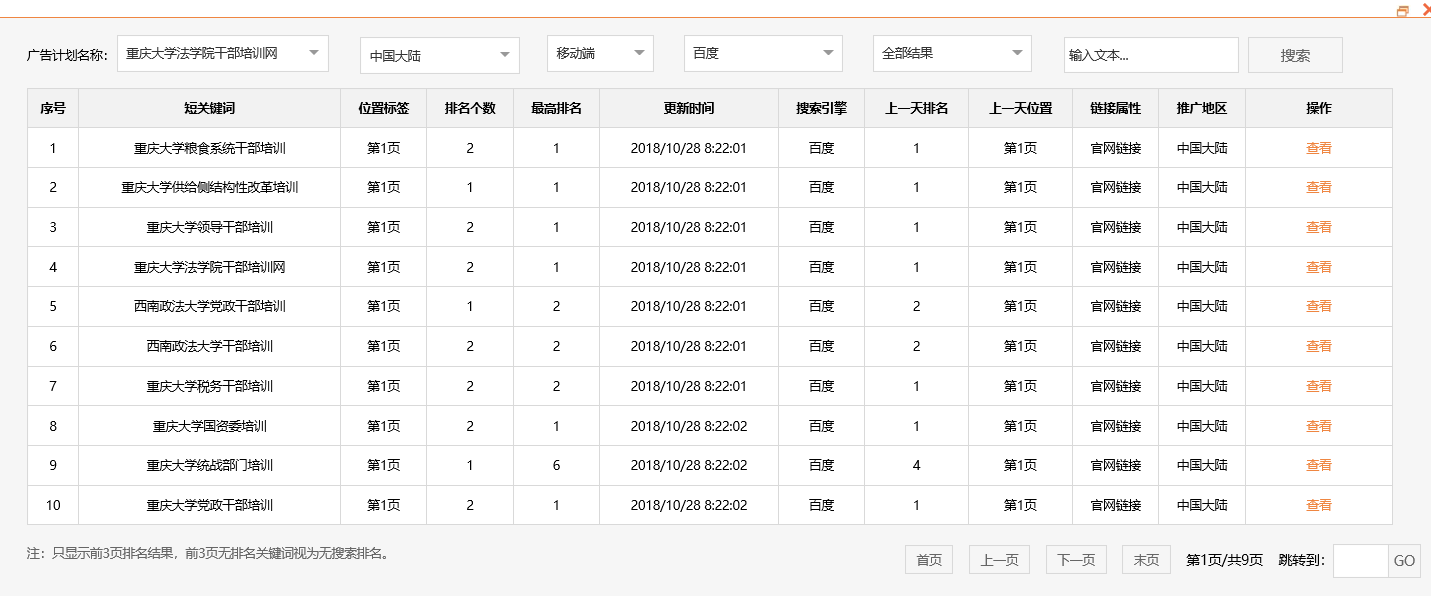The height and width of the screenshot is (596, 1431).
Task: Jump to 首页 first page
Action: coord(929,560)
